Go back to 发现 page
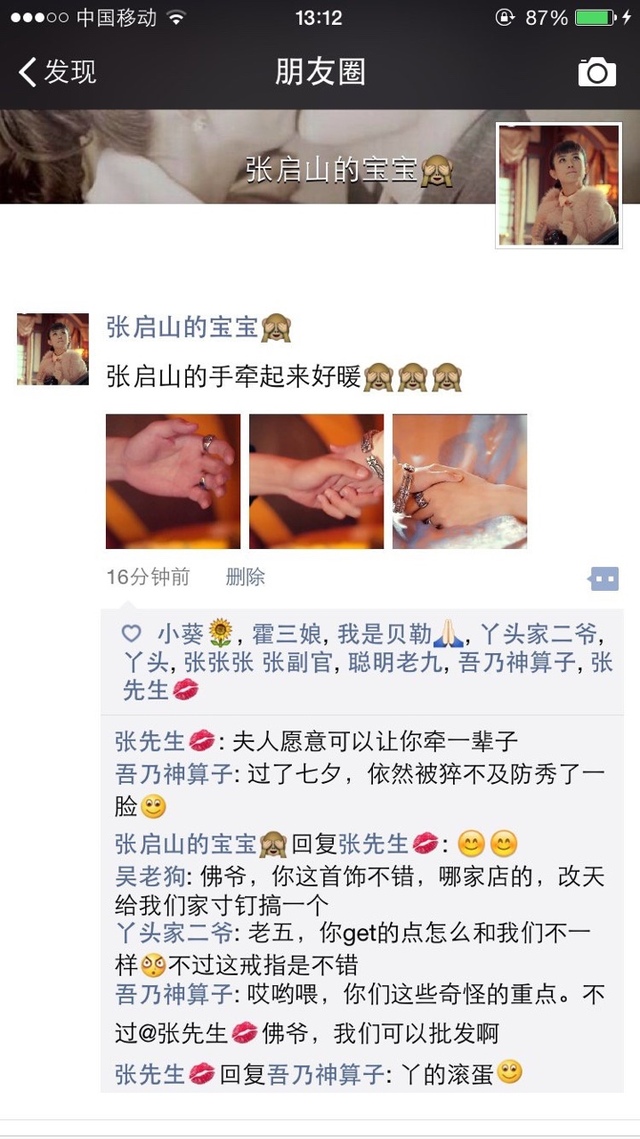The height and width of the screenshot is (1139, 640). click(x=57, y=72)
